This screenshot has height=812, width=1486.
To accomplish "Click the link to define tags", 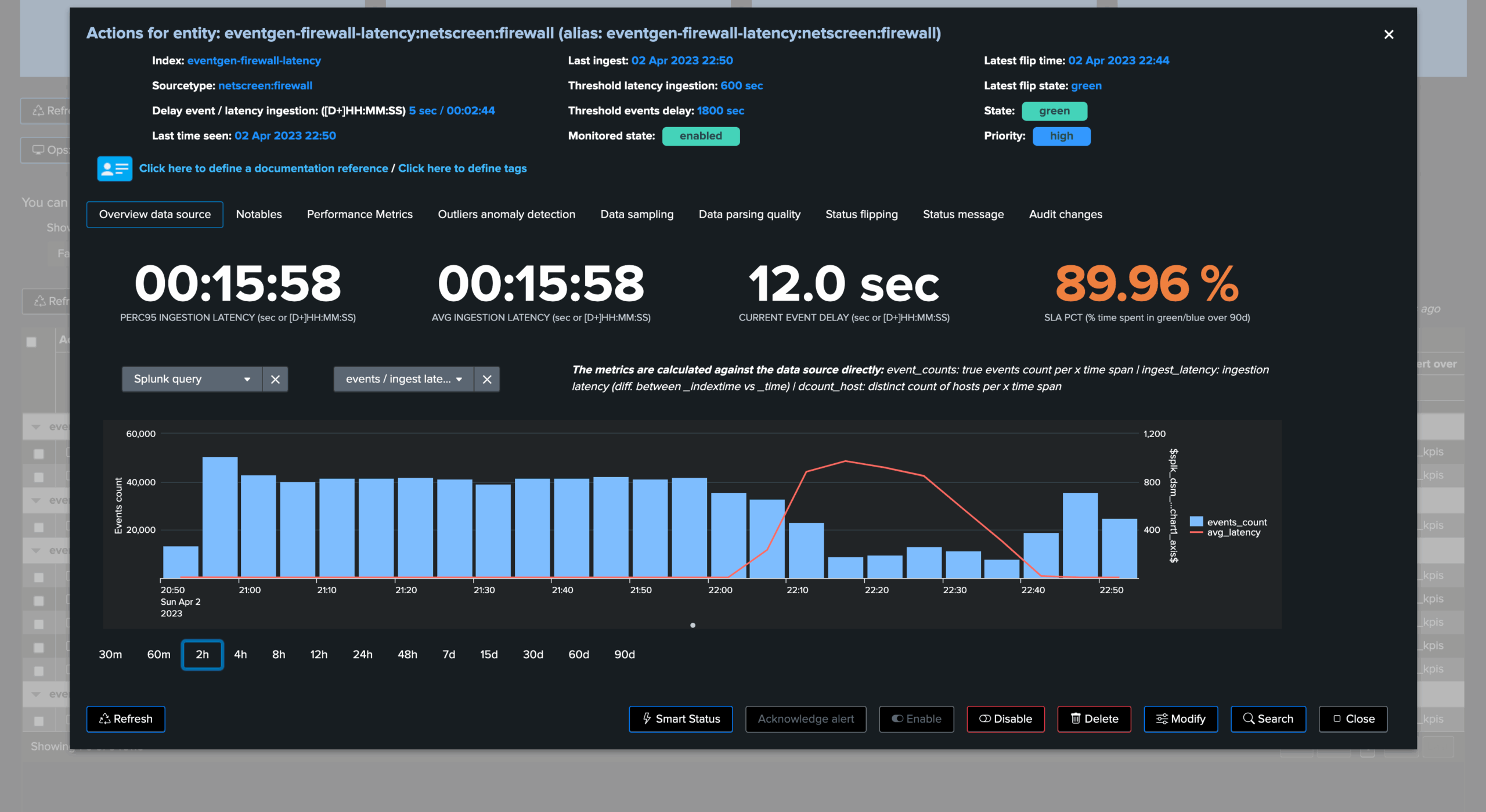I will tap(462, 168).
